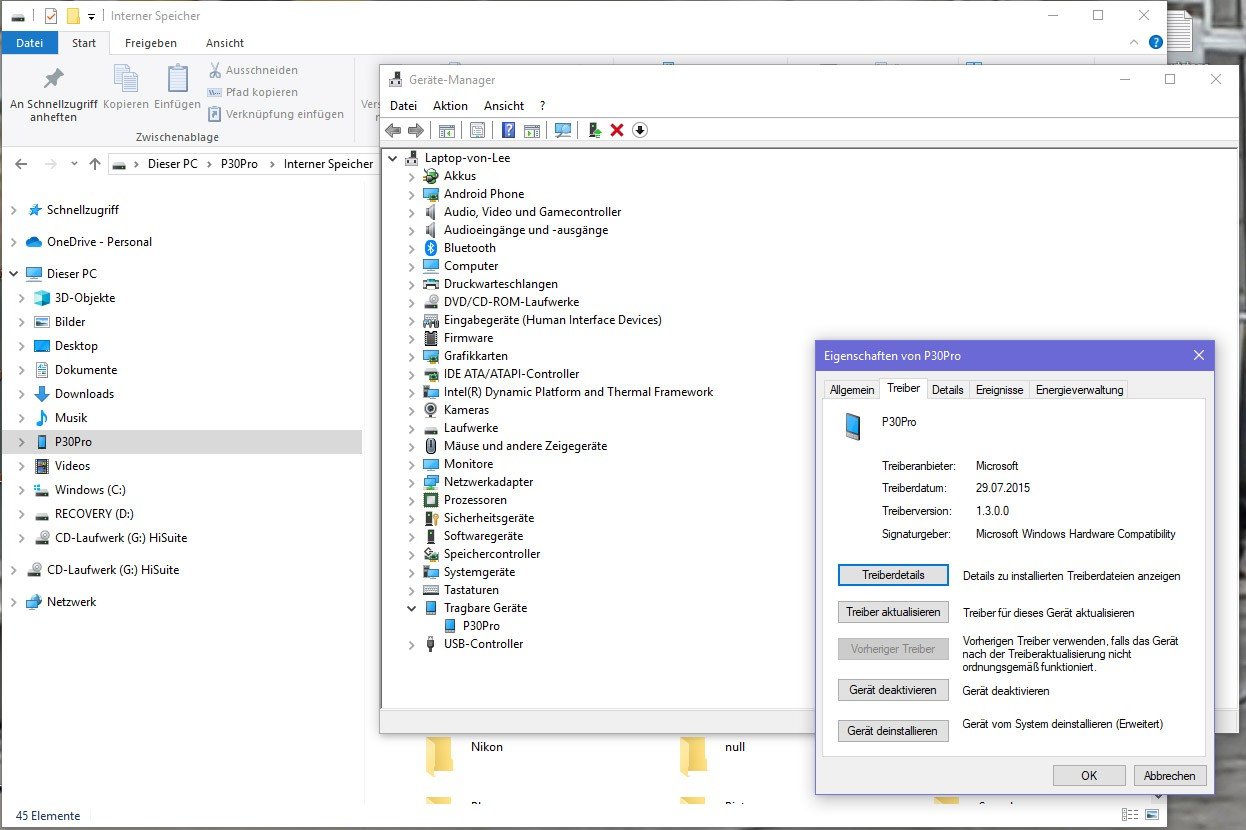This screenshot has height=830, width=1246.
Task: Expand the Netzwerkadapter category
Action: point(411,482)
